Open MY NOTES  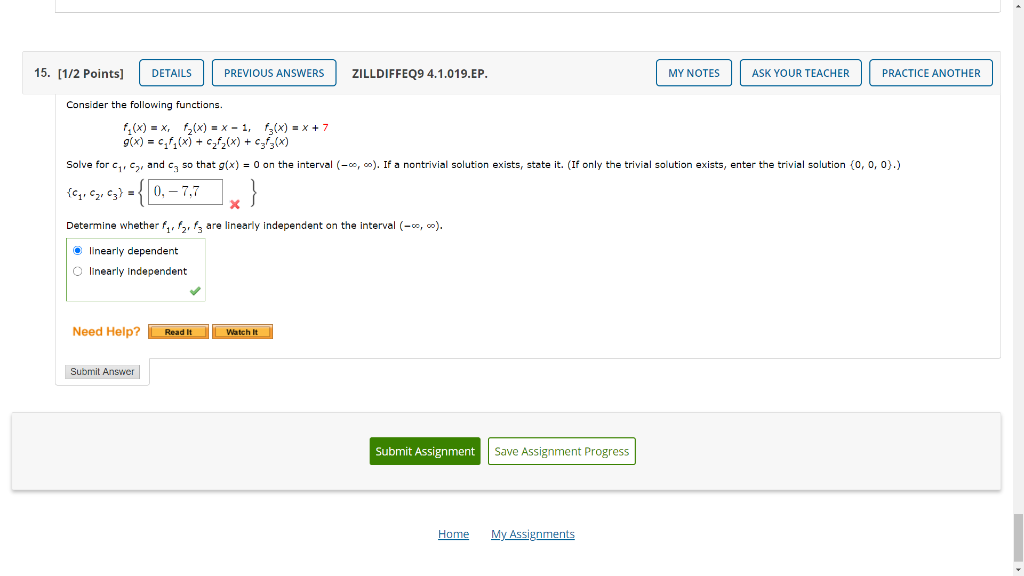pos(693,72)
